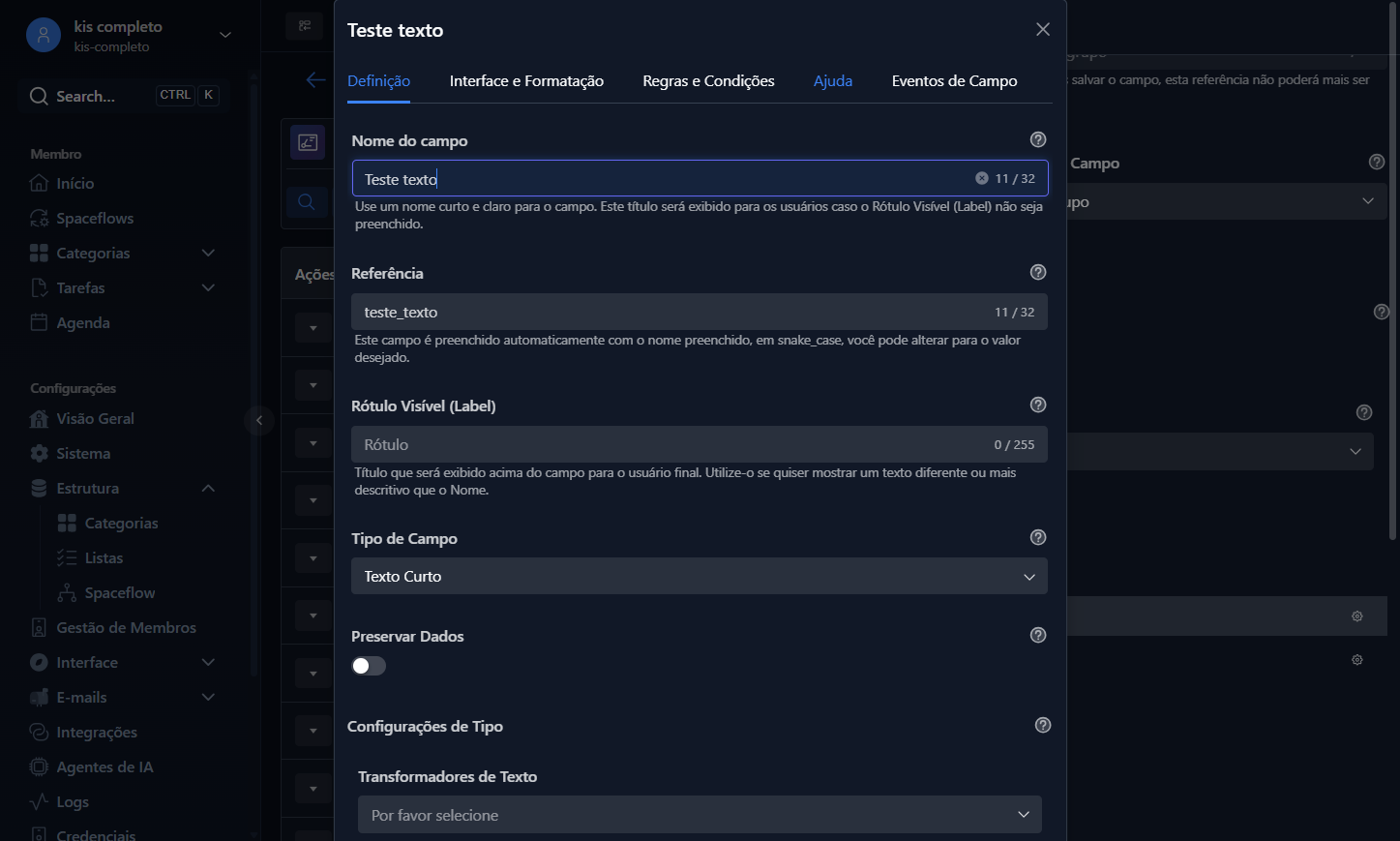The height and width of the screenshot is (841, 1400).
Task: Open help icon beside Referência
Action: (1038, 272)
